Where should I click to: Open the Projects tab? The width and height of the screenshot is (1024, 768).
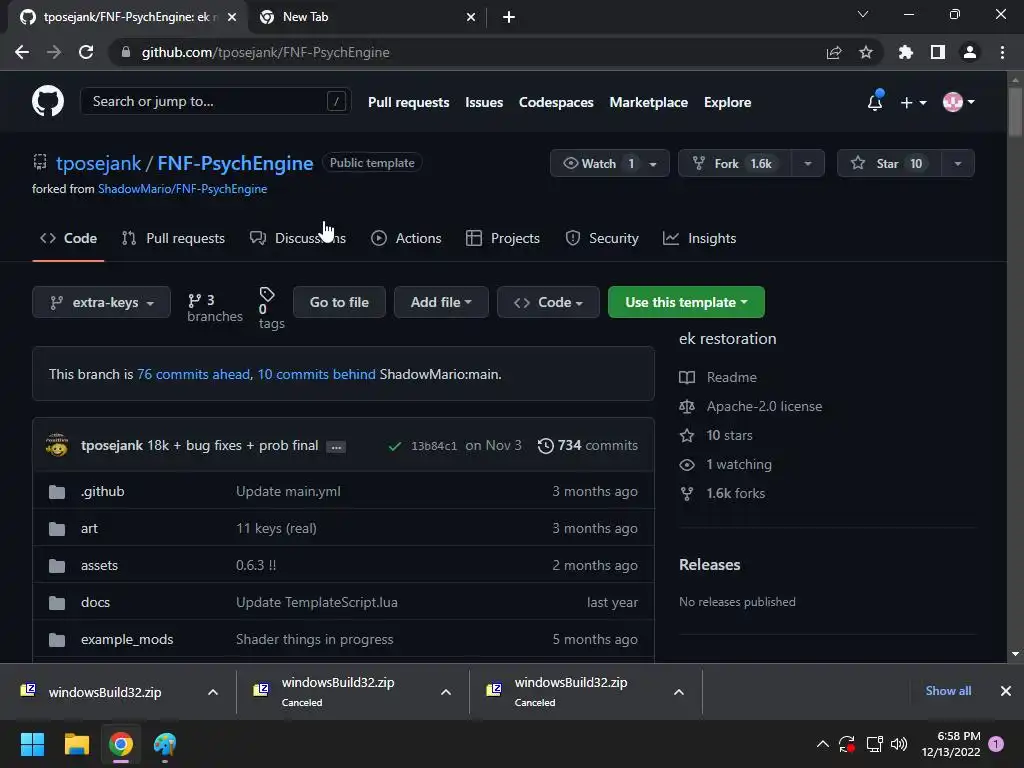click(x=503, y=238)
